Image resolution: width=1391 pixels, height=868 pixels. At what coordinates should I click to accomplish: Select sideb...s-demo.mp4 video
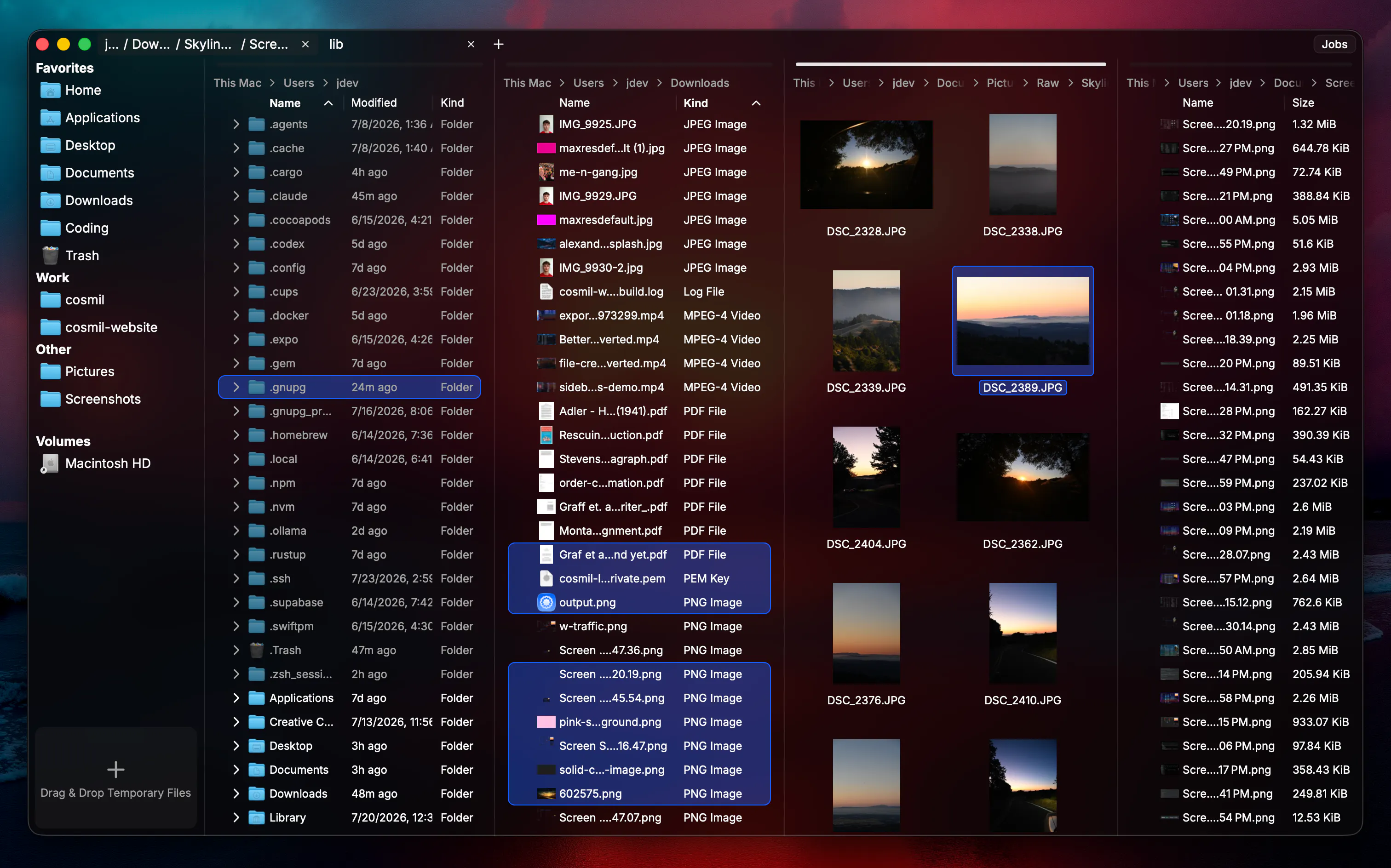(x=638, y=388)
